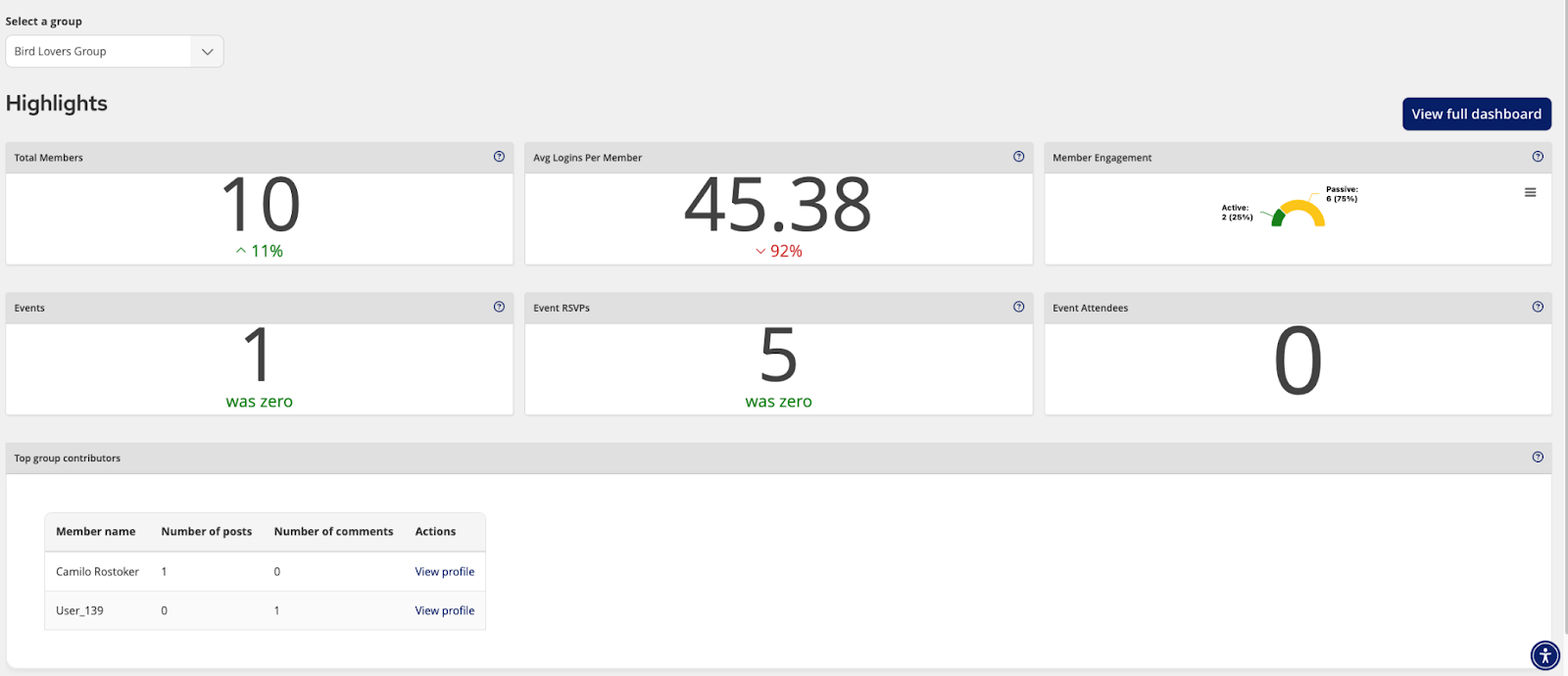View profile of User_139
The width and height of the screenshot is (1568, 676).
[444, 610]
